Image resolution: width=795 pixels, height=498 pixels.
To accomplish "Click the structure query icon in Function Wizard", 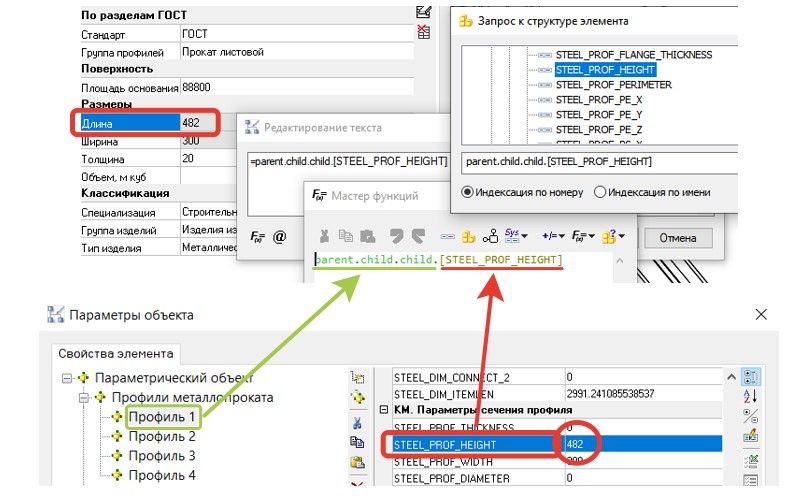I will pos(467,237).
